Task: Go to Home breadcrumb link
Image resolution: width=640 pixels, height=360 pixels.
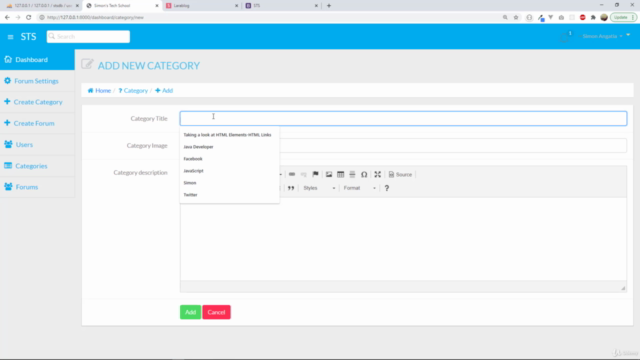Action: (x=99, y=91)
